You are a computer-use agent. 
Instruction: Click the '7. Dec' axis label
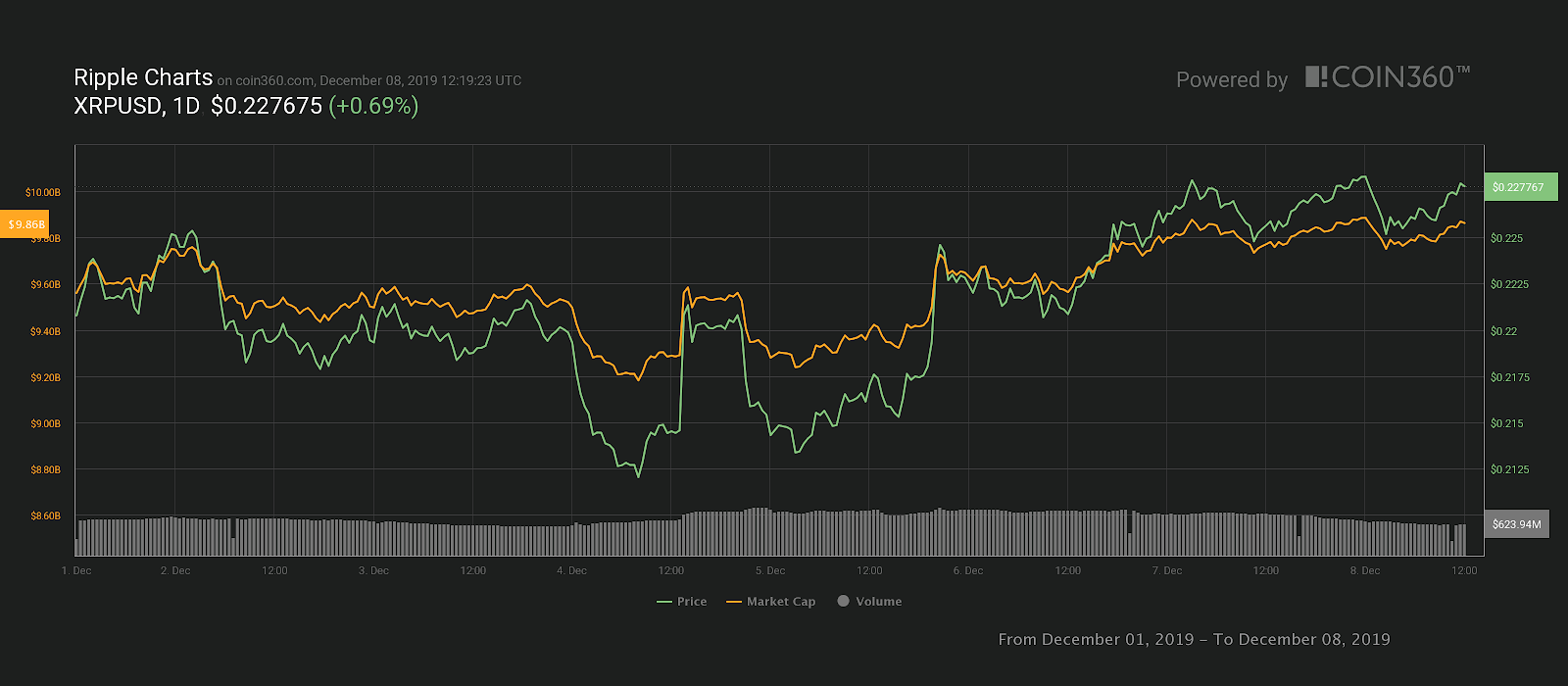[x=1167, y=570]
